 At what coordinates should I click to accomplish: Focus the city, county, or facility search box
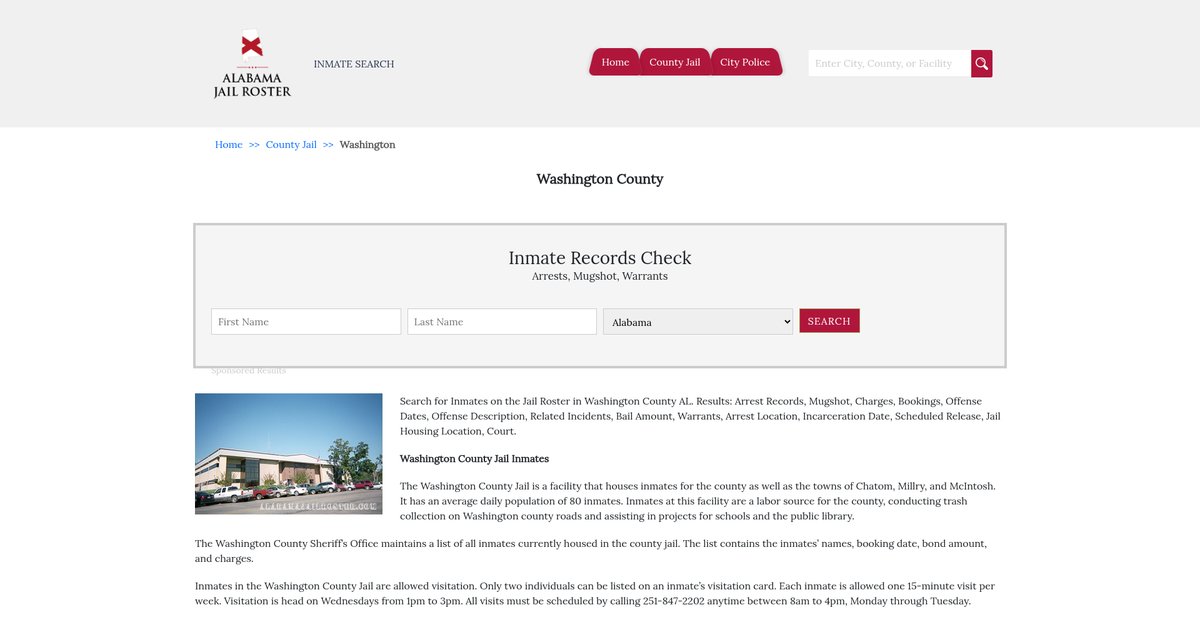pos(888,64)
